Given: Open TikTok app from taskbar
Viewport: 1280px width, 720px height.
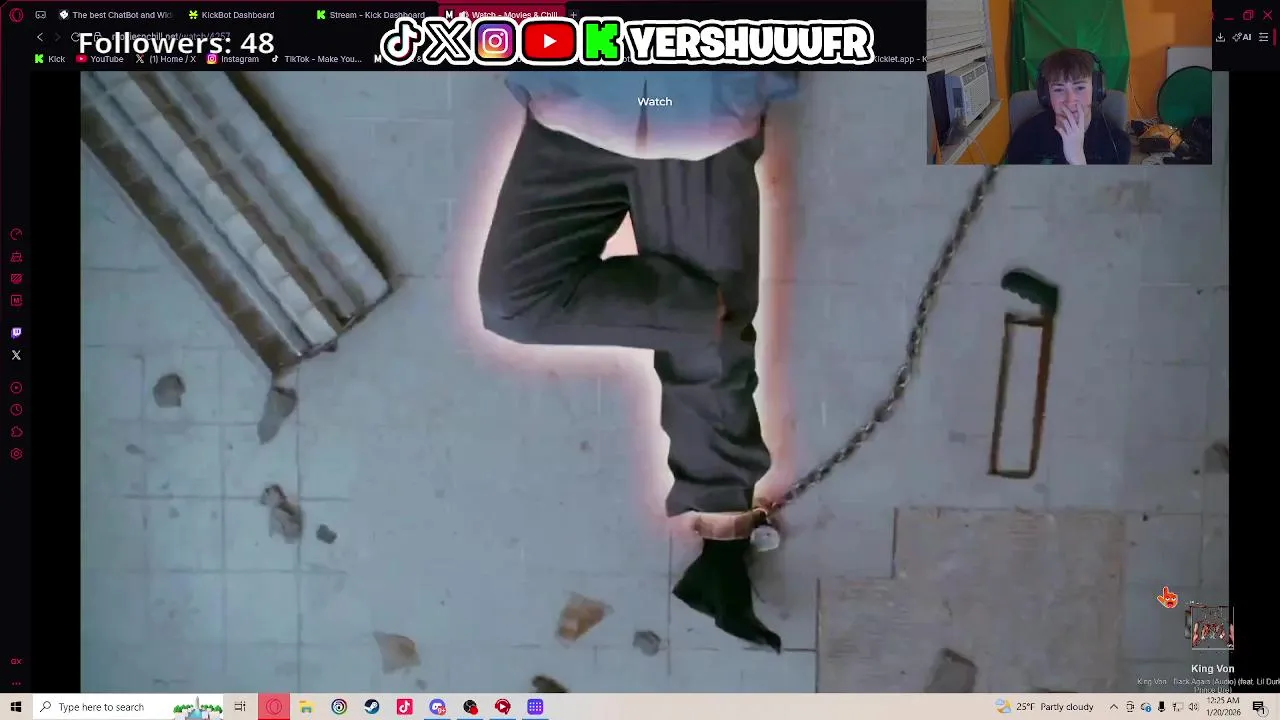Looking at the screenshot, I should coord(404,707).
